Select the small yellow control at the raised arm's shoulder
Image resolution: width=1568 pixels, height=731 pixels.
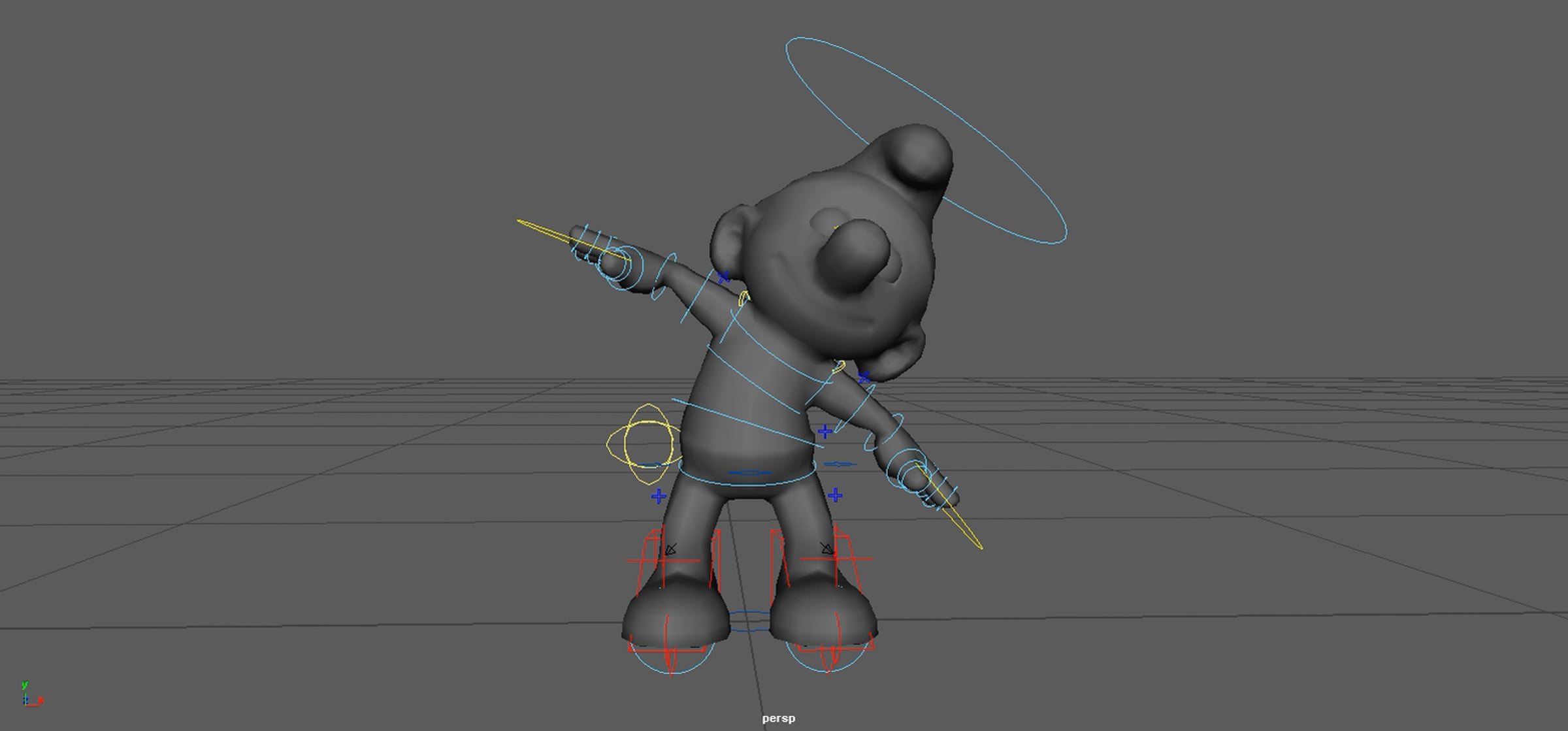pyautogui.click(x=743, y=299)
